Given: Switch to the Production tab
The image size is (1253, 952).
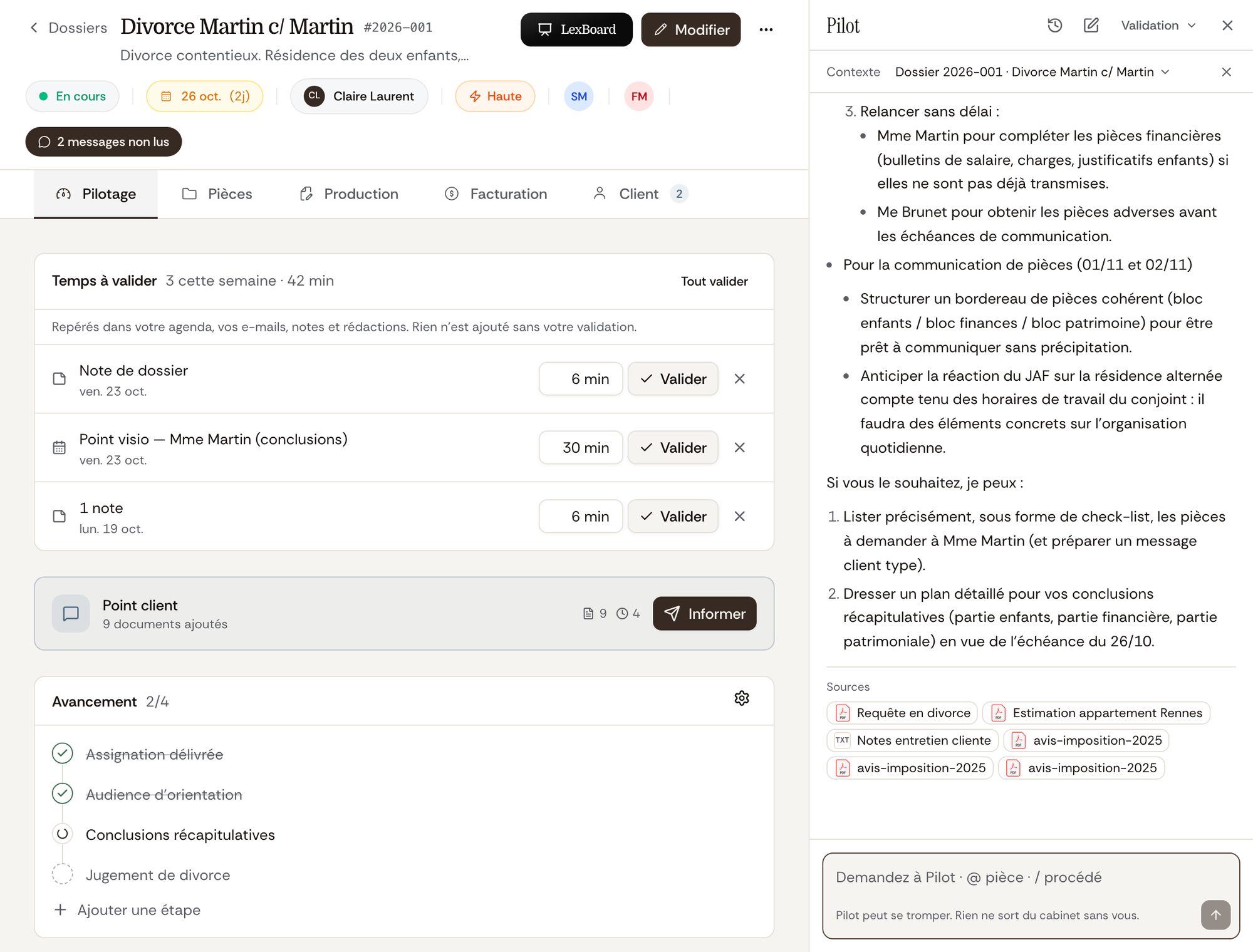Looking at the screenshot, I should pos(349,194).
